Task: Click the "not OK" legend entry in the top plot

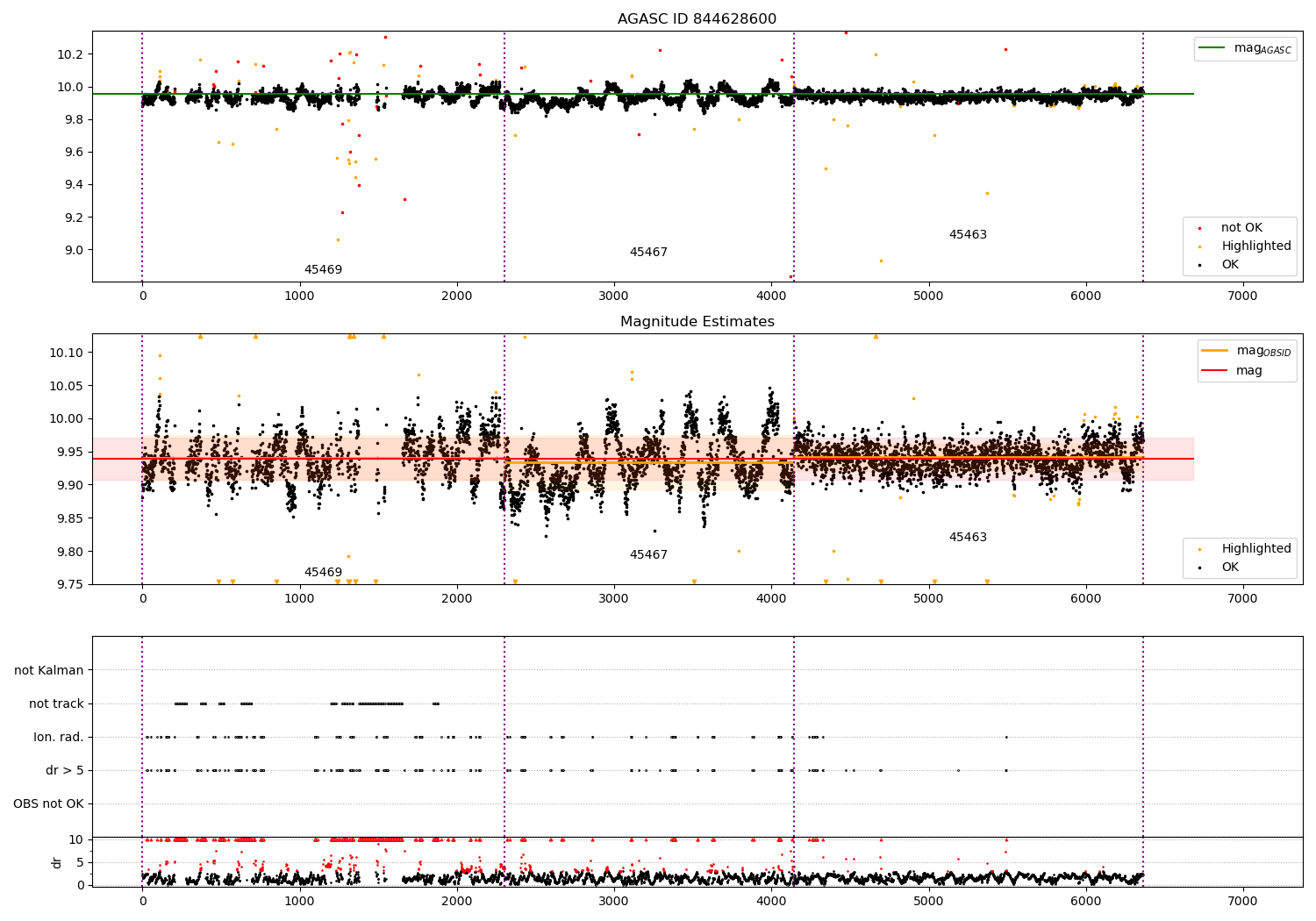Action: 1241,228
